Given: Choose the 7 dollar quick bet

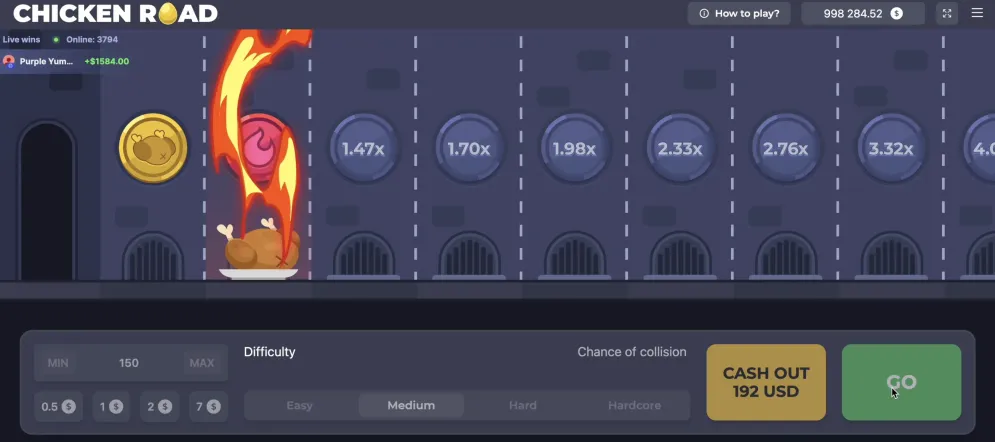Looking at the screenshot, I should (208, 406).
